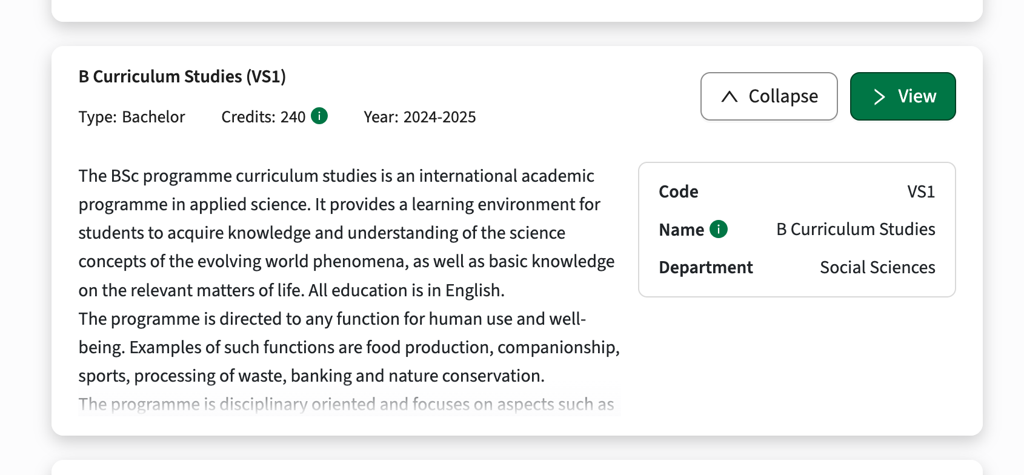This screenshot has width=1024, height=475.
Task: Collapse the B Curriculum Studies programme details
Action: 768,96
